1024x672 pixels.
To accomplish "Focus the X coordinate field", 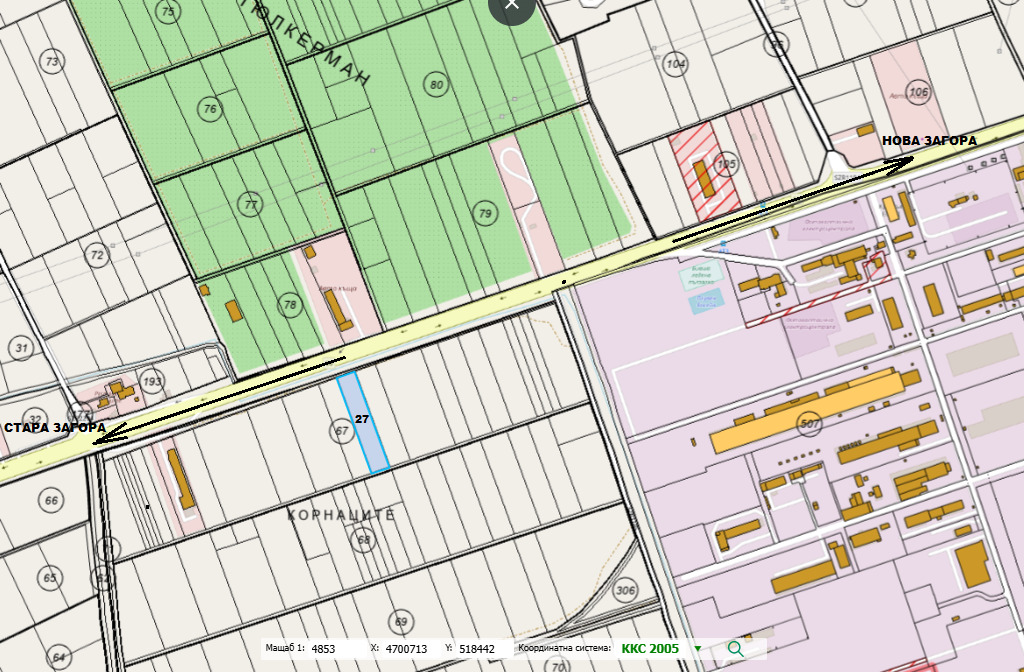I will (406, 649).
